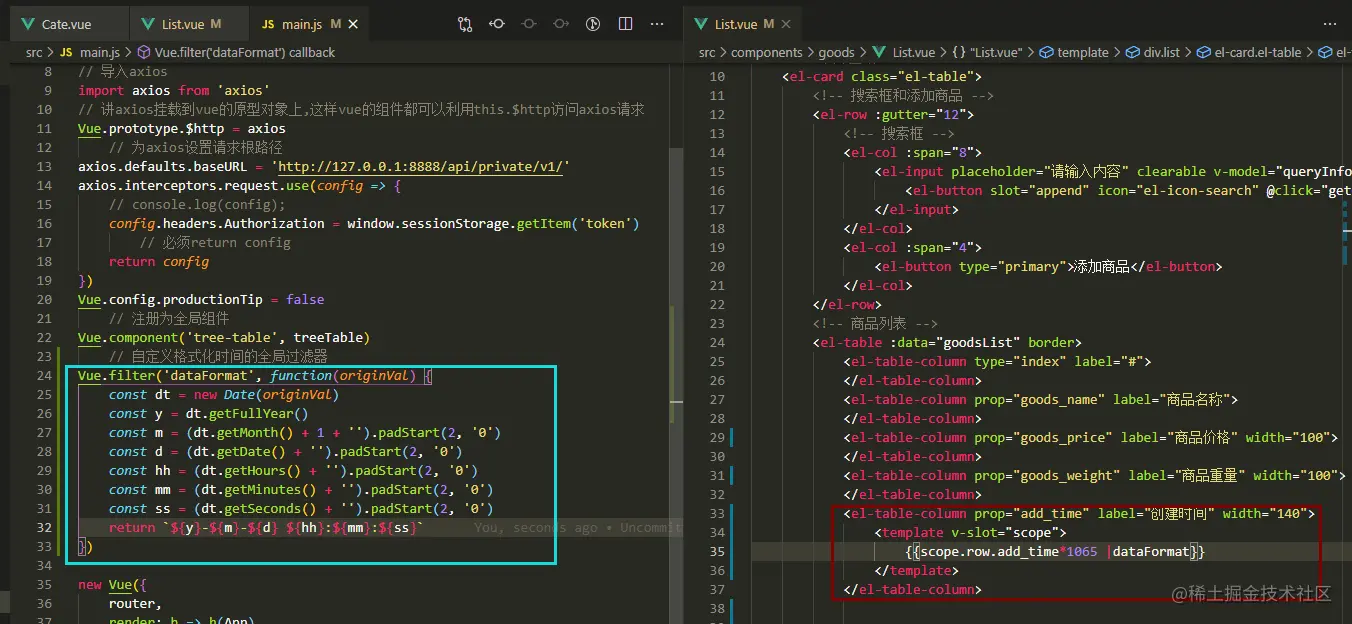Expand the div.list breadcrumb item
The width and height of the screenshot is (1352, 624).
pyautogui.click(x=1161, y=52)
